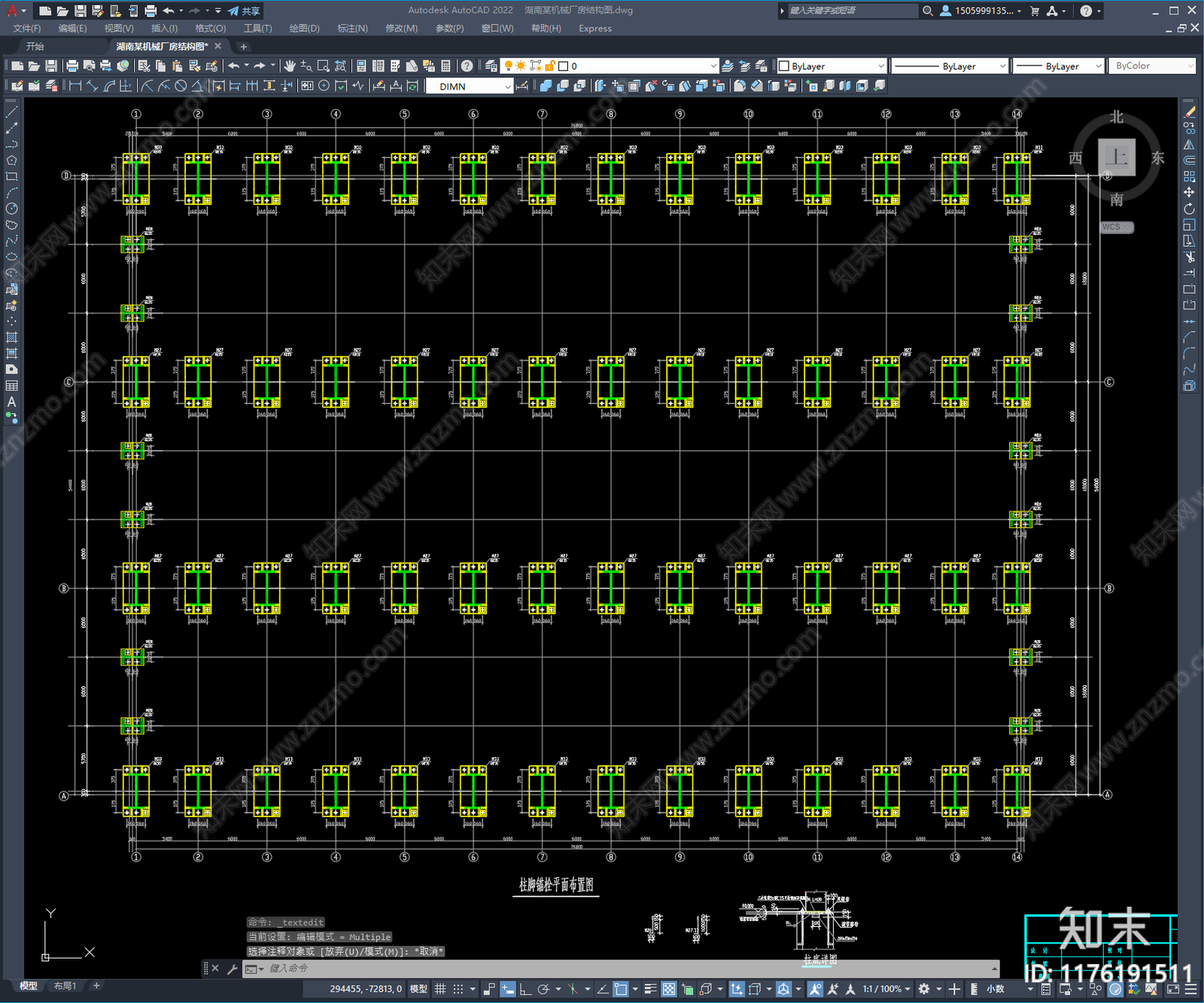
Task: Toggle snap mode dots in status bar
Action: point(458,989)
